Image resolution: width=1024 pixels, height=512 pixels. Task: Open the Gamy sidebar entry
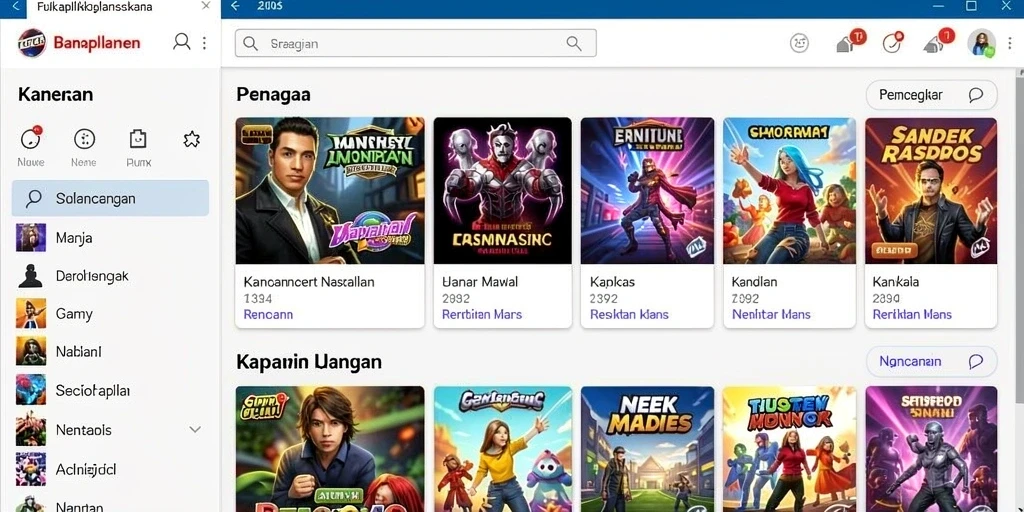coord(110,313)
